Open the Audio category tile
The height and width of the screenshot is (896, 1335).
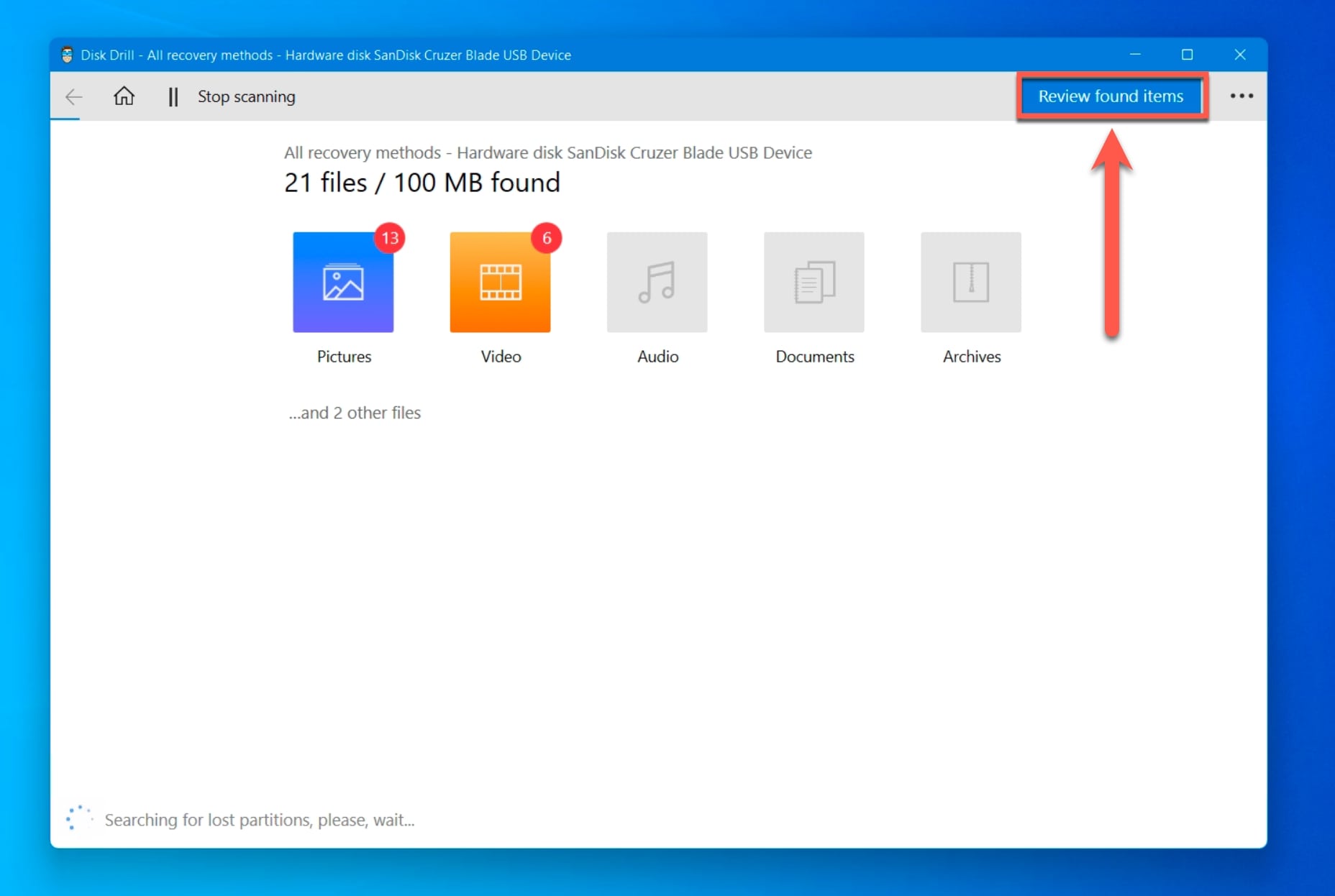click(x=657, y=282)
